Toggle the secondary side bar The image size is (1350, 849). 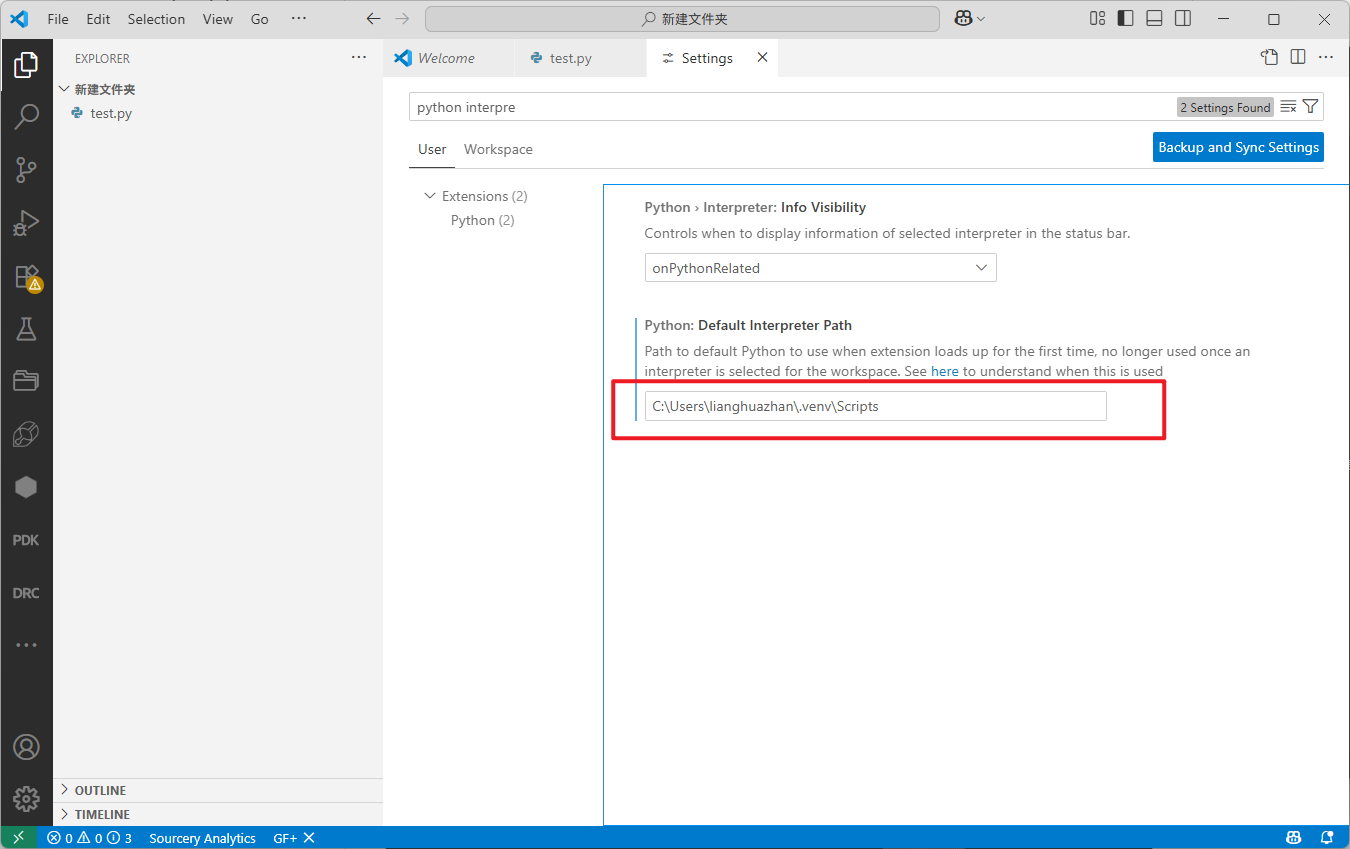tap(1183, 18)
